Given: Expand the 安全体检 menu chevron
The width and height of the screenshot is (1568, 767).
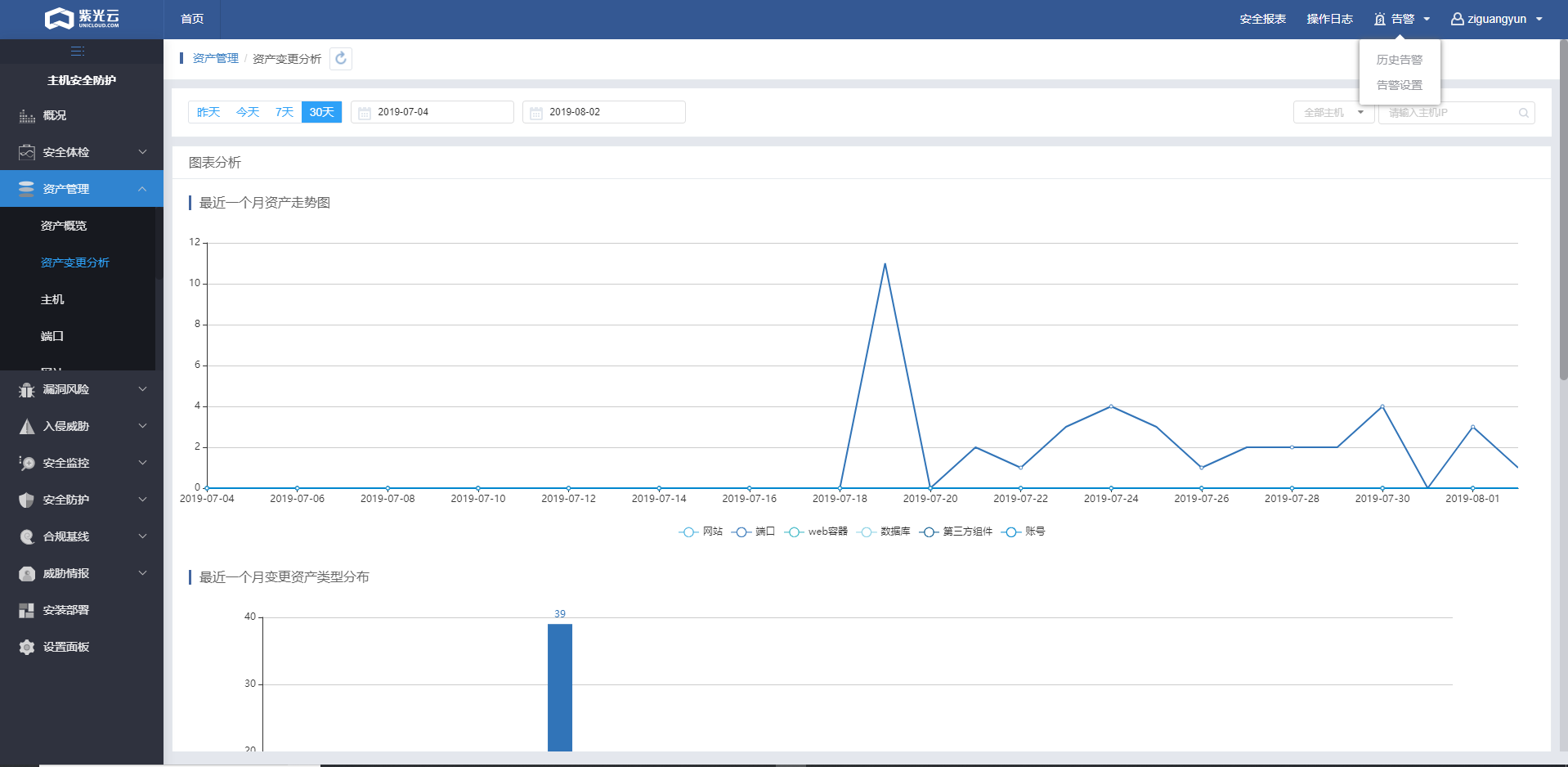Looking at the screenshot, I should tap(142, 152).
